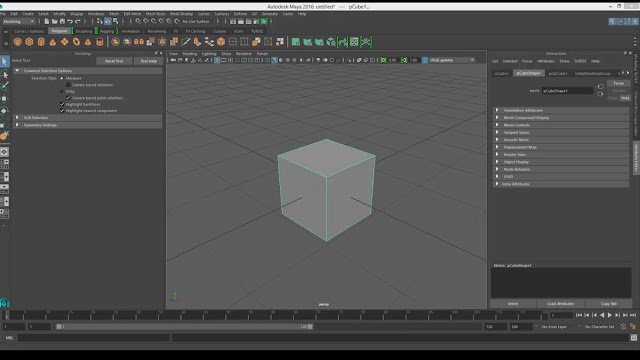The height and width of the screenshot is (360, 640).
Task: Click the Select button below Notes
Action: 513,304
